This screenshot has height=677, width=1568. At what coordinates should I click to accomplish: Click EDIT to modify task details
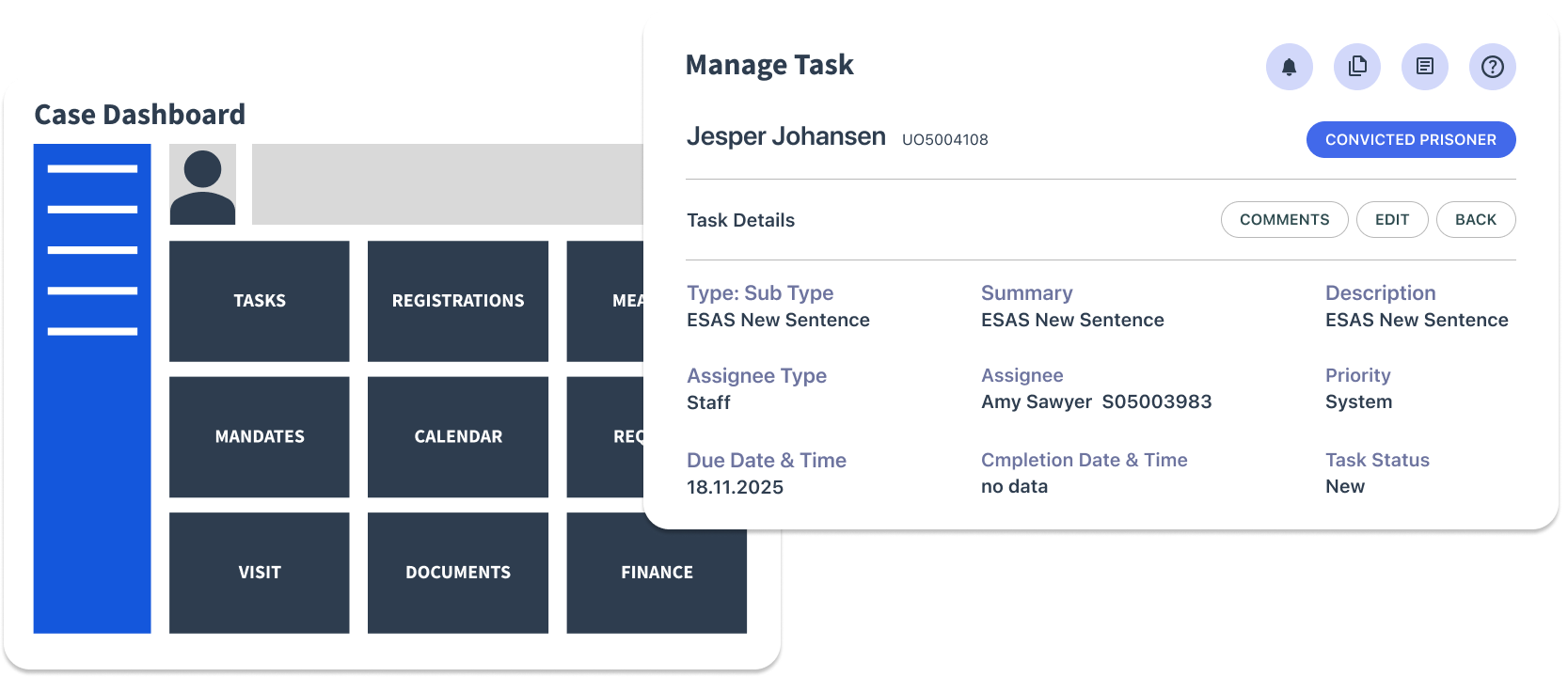(1392, 219)
